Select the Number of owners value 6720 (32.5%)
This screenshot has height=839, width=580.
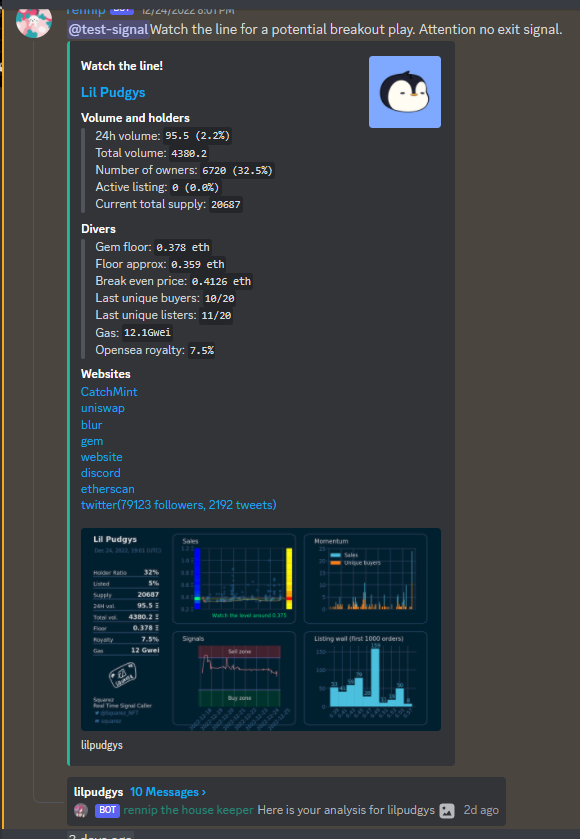(x=238, y=171)
